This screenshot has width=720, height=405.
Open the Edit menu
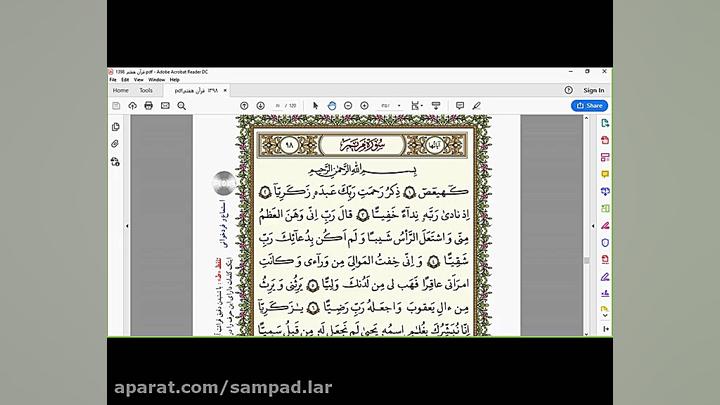(125, 79)
